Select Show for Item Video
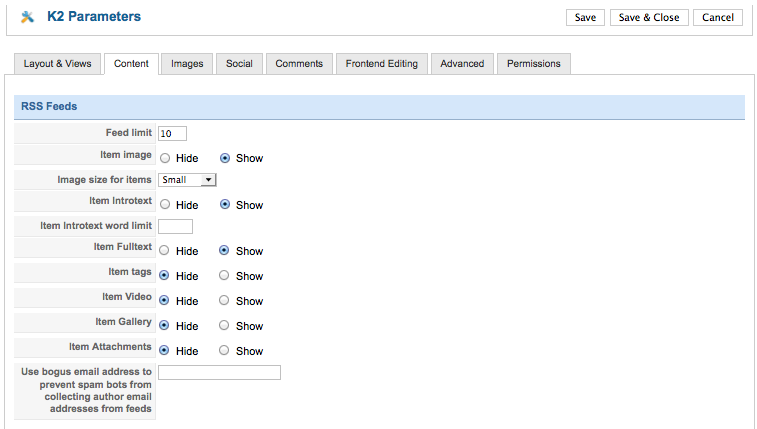This screenshot has height=429, width=757. [x=224, y=300]
